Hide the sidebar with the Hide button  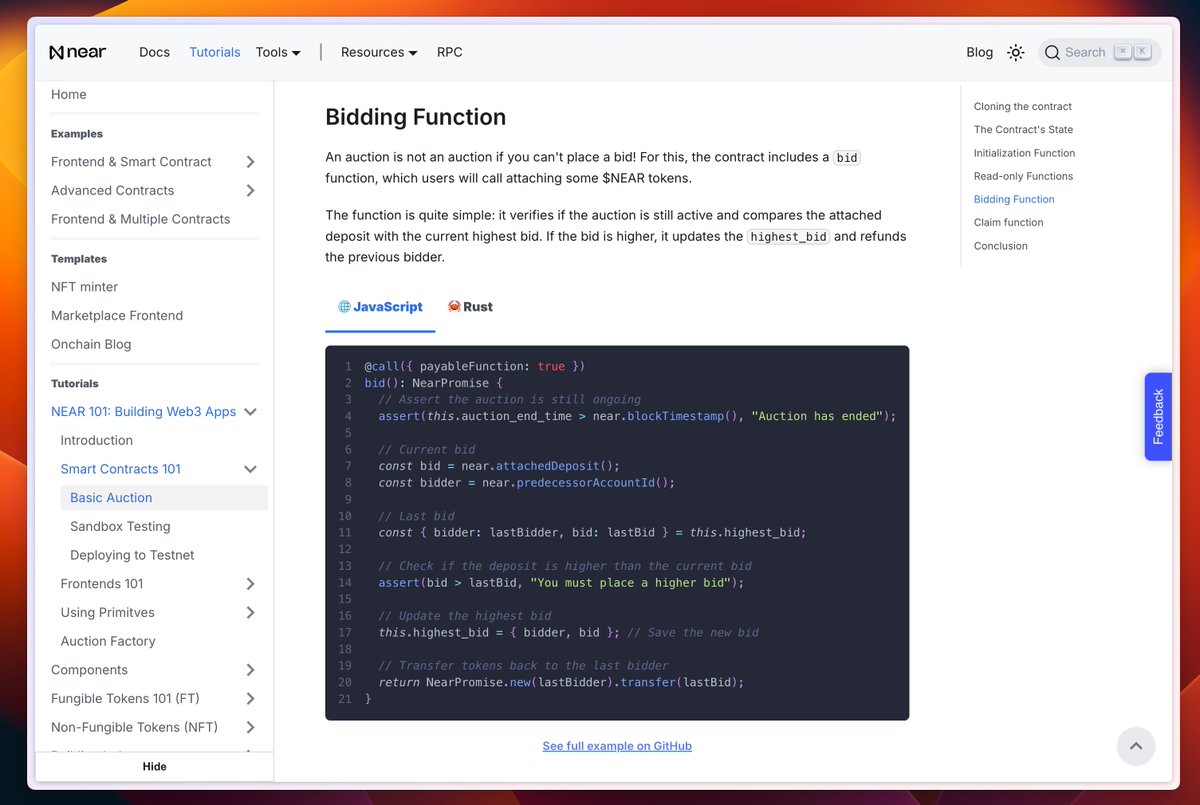click(154, 766)
